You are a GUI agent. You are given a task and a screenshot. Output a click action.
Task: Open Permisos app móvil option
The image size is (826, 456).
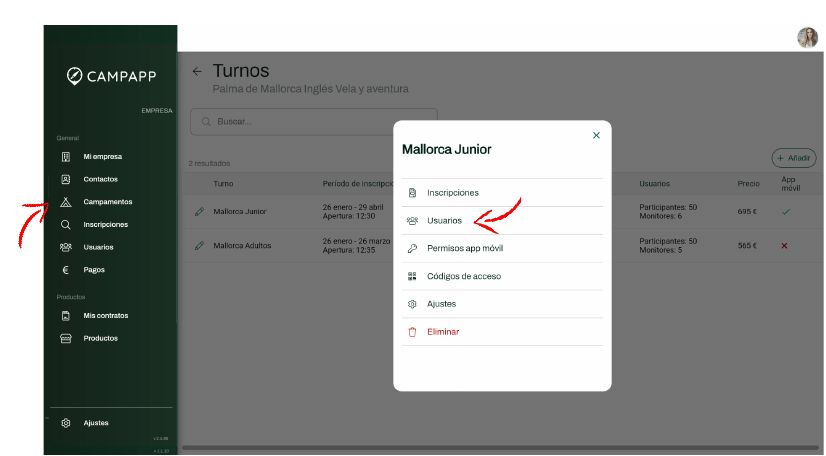tap(465, 248)
